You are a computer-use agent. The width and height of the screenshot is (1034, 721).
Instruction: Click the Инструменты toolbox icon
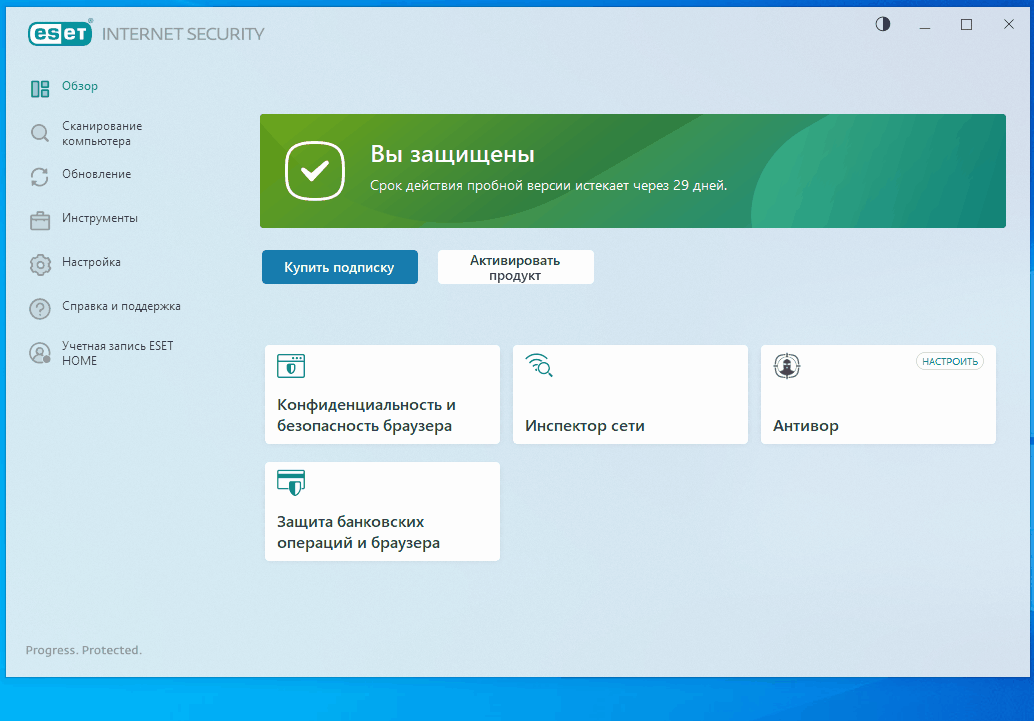click(x=40, y=220)
